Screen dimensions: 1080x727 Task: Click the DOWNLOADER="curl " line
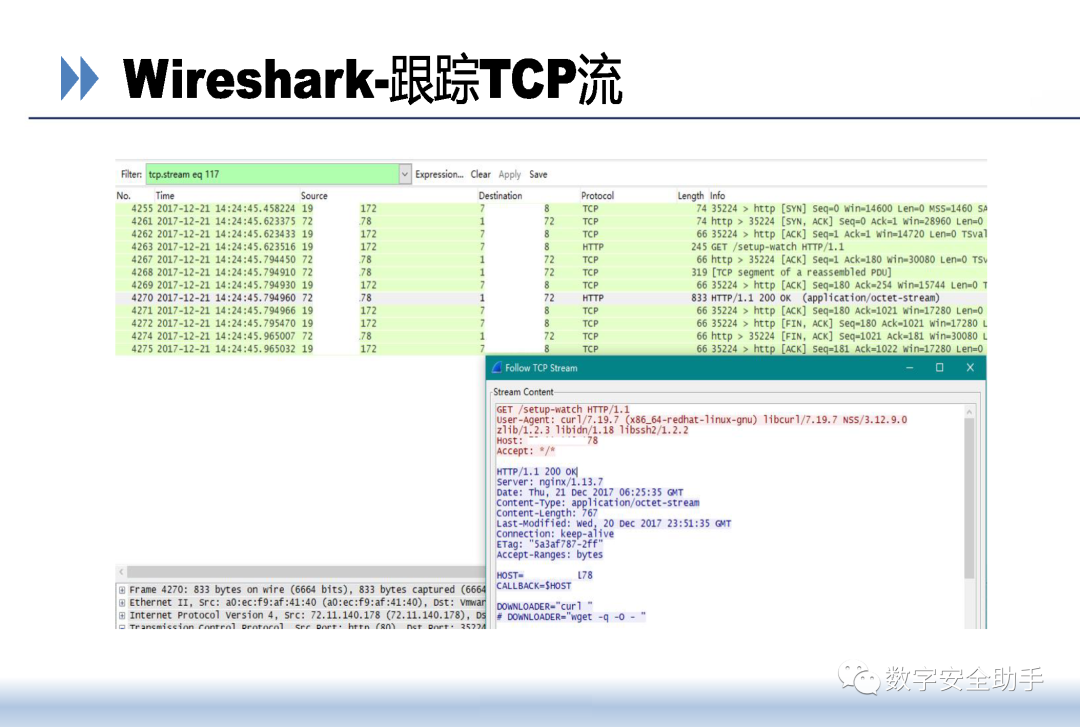(544, 606)
